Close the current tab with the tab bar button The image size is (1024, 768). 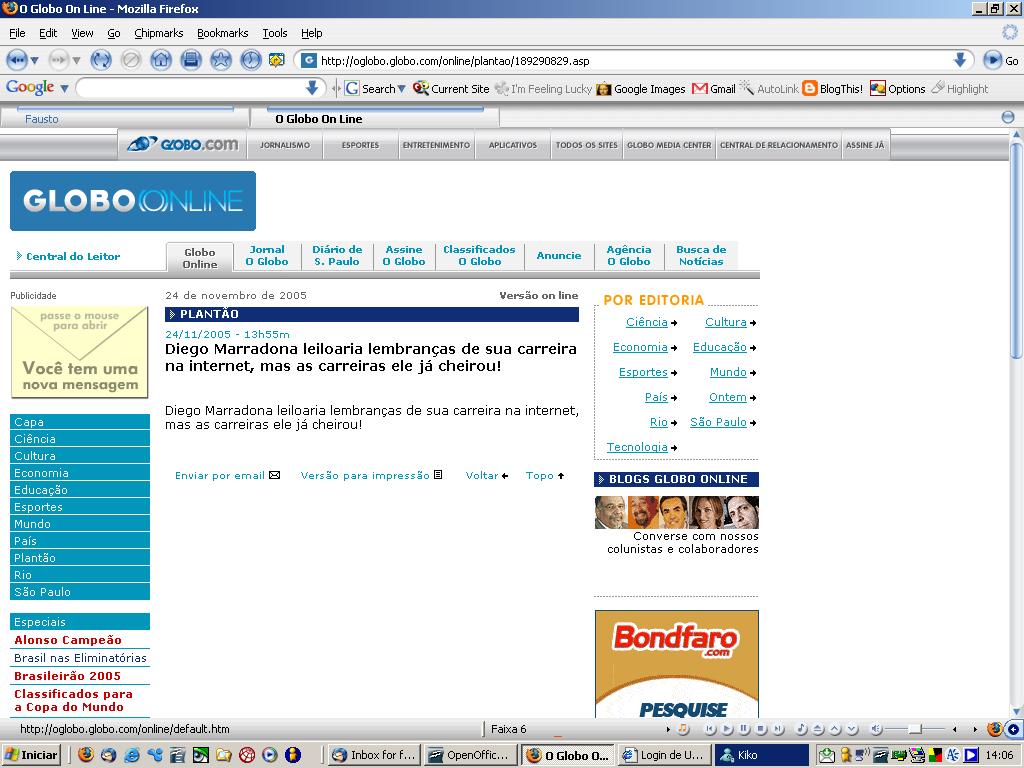click(x=1008, y=117)
